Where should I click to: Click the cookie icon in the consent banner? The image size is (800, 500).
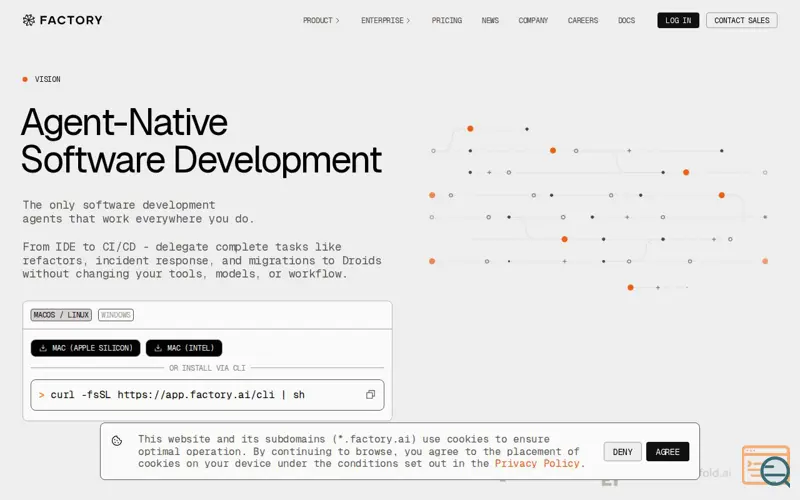117,441
